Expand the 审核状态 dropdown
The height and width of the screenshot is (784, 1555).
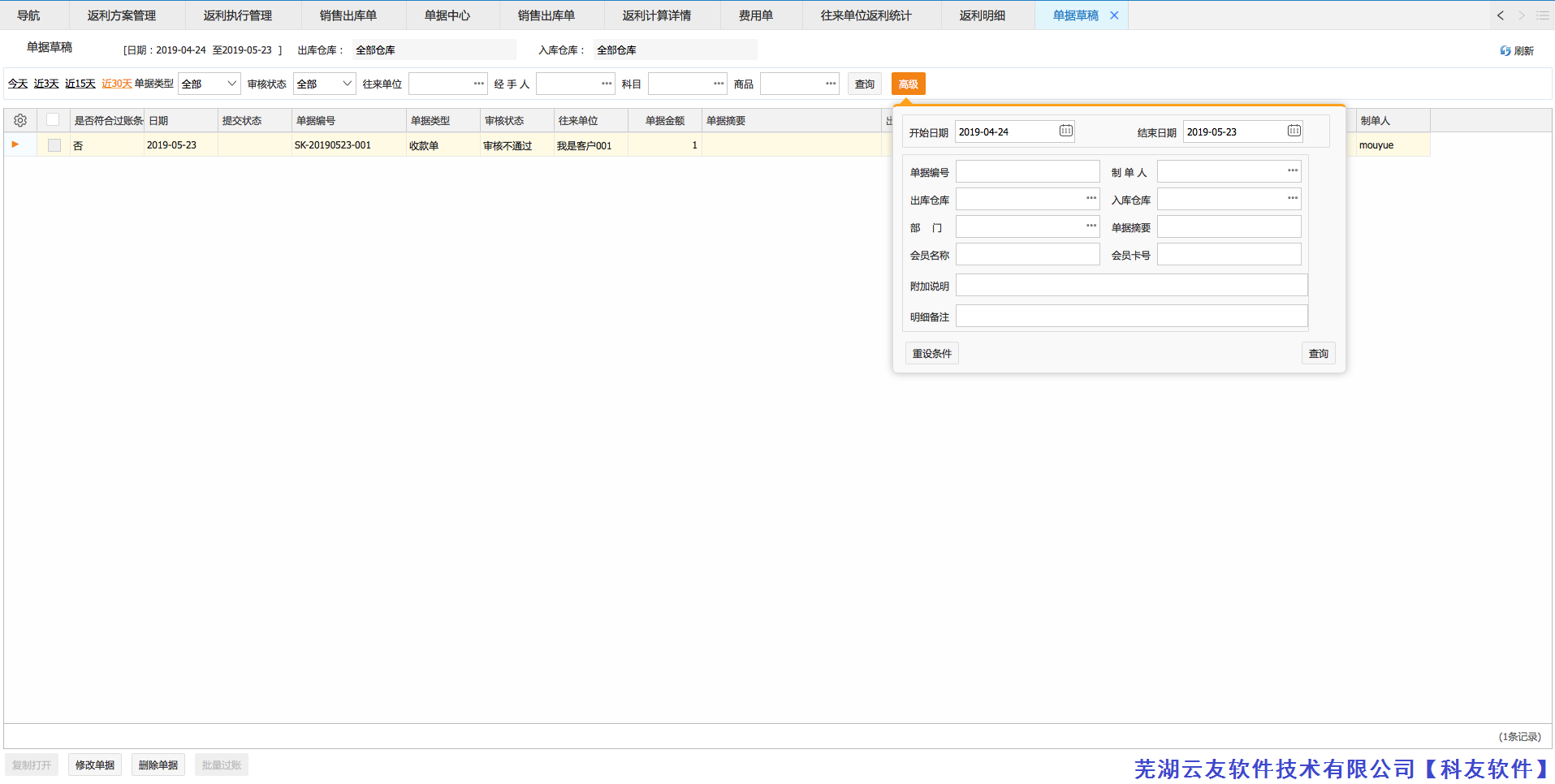(x=347, y=84)
